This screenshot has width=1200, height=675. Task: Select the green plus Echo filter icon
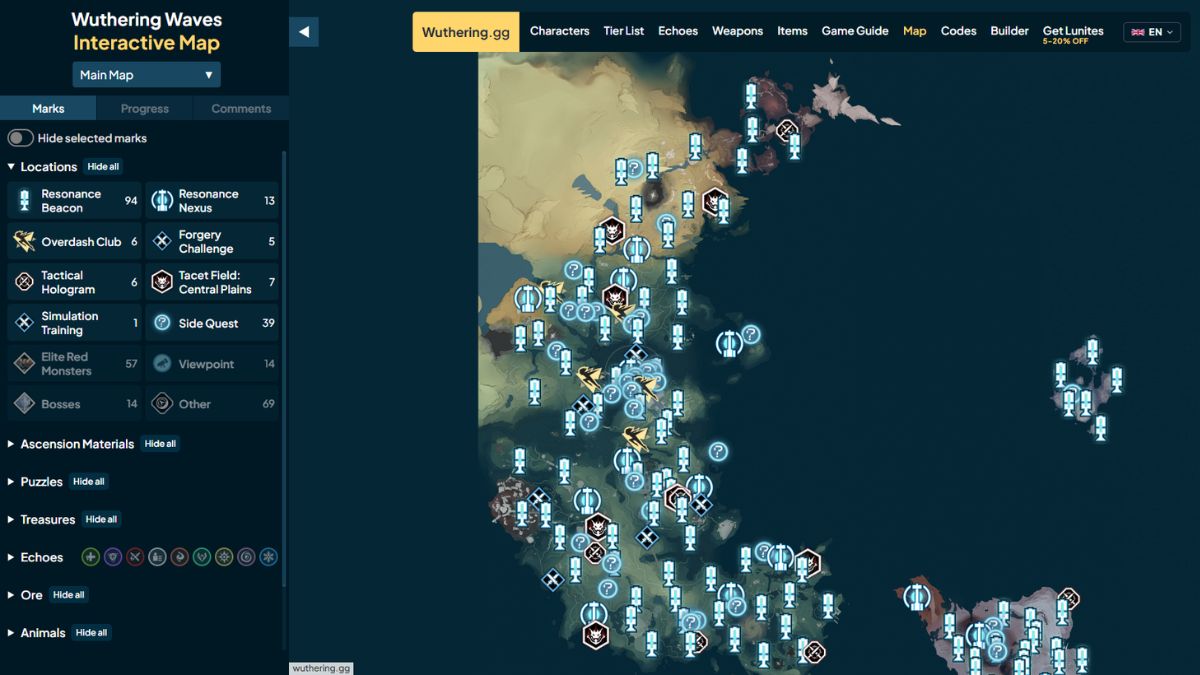(91, 557)
